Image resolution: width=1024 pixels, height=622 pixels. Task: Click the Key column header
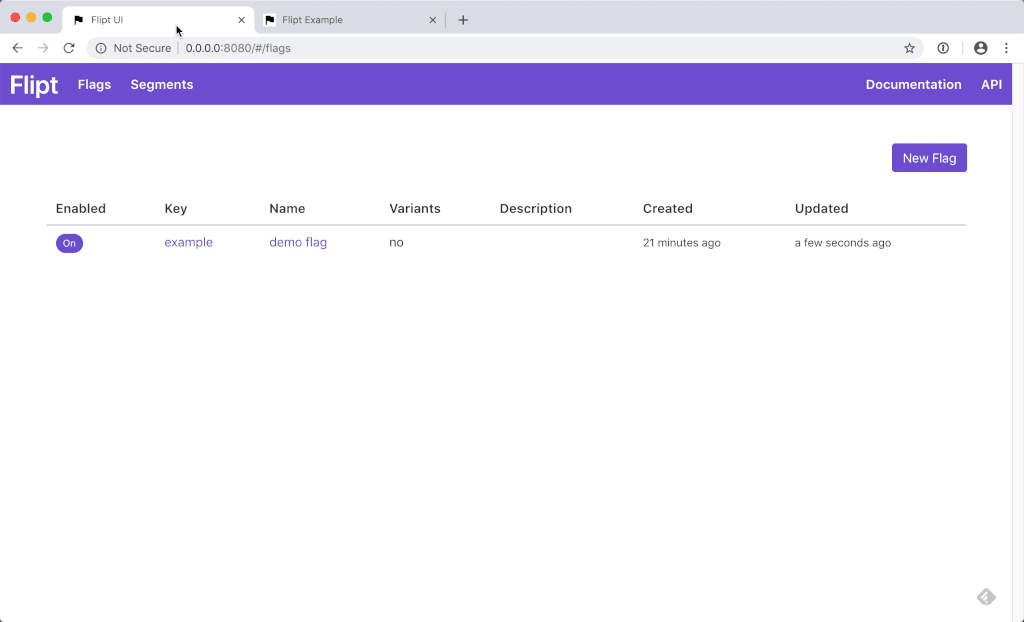pos(176,208)
